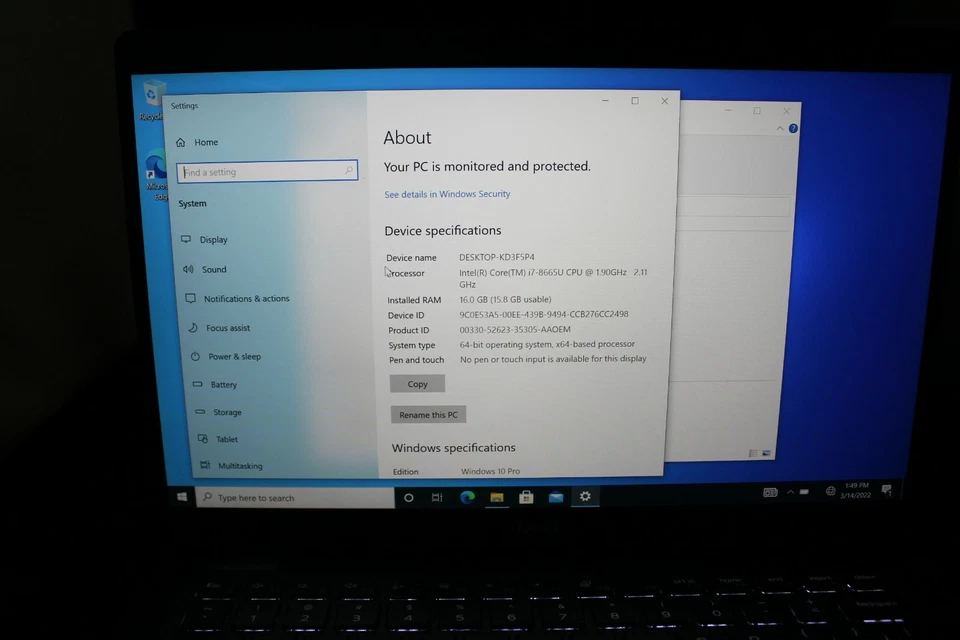This screenshot has width=960, height=640.
Task: Minimize the Settings window
Action: pyautogui.click(x=605, y=100)
